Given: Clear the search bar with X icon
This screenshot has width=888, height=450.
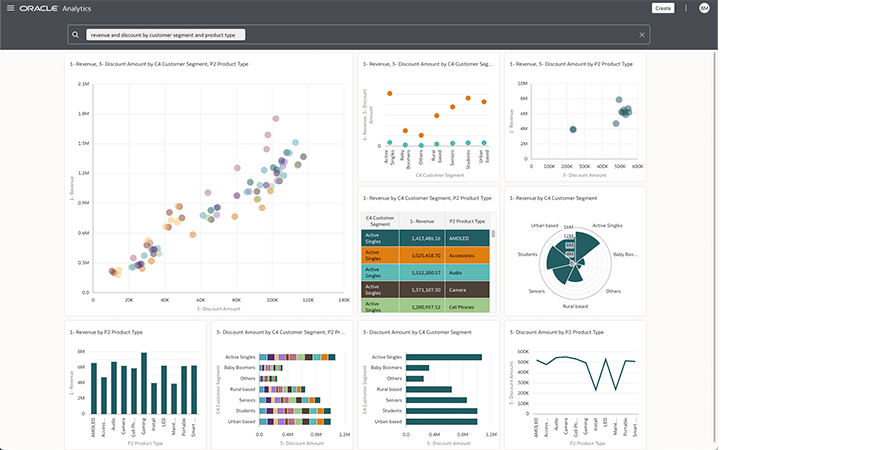Looking at the screenshot, I should 642,34.
